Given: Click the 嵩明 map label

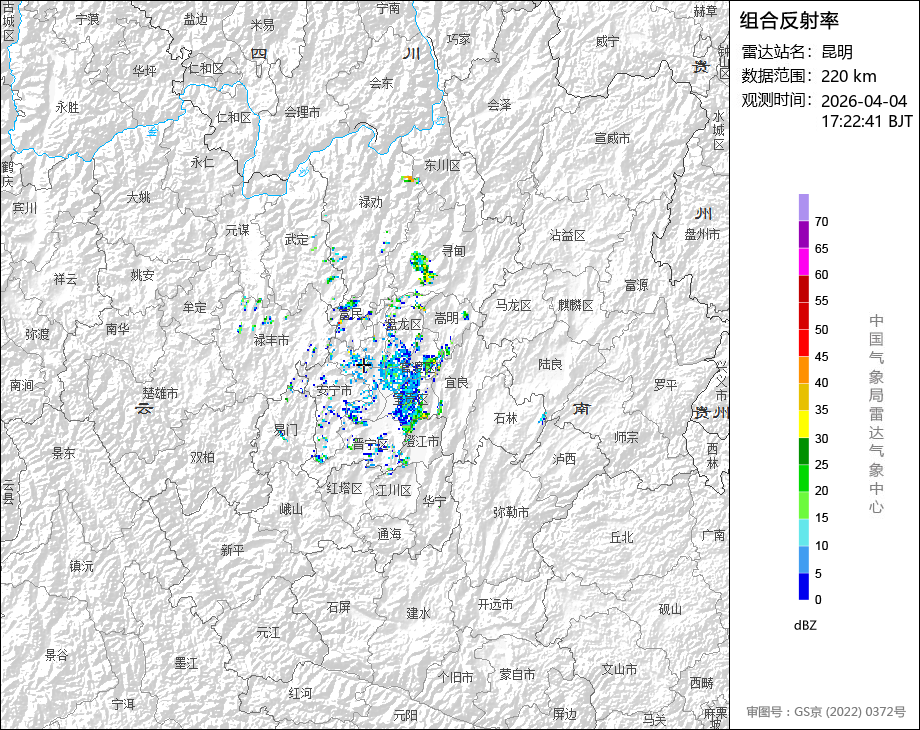Looking at the screenshot, I should click(x=446, y=318).
